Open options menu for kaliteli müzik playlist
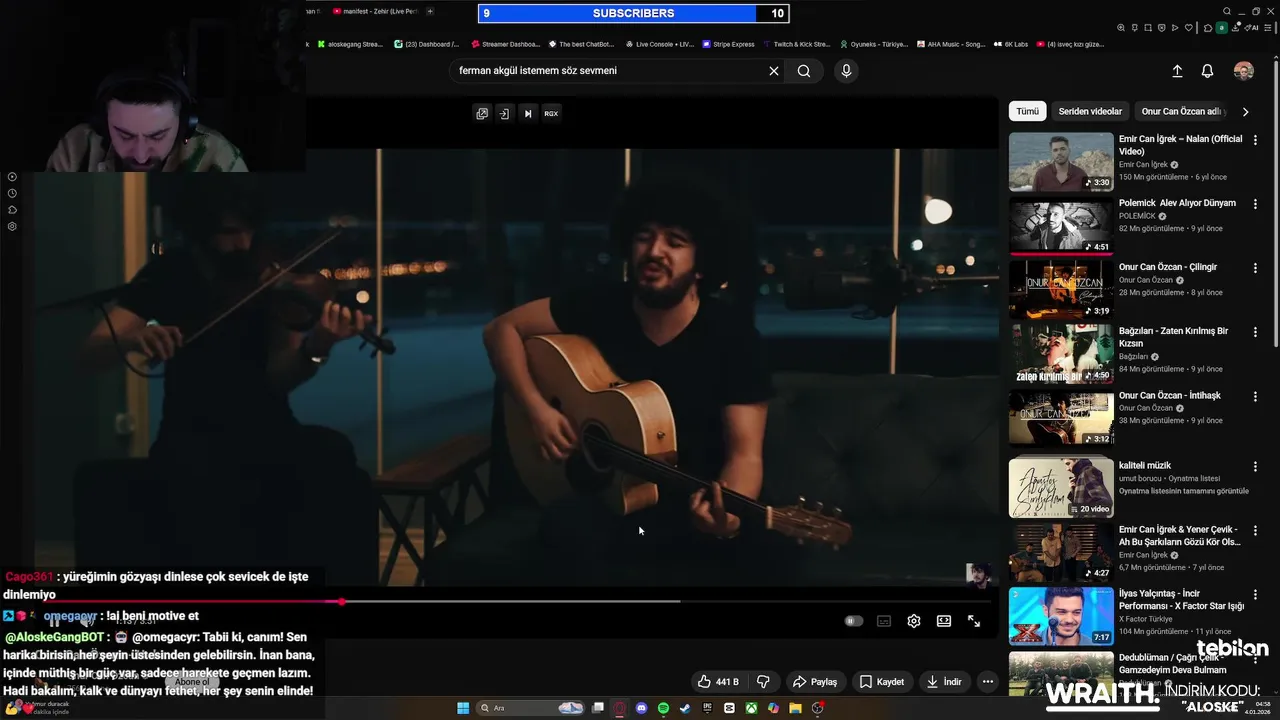Viewport: 1280px width, 720px height. pyautogui.click(x=1255, y=466)
